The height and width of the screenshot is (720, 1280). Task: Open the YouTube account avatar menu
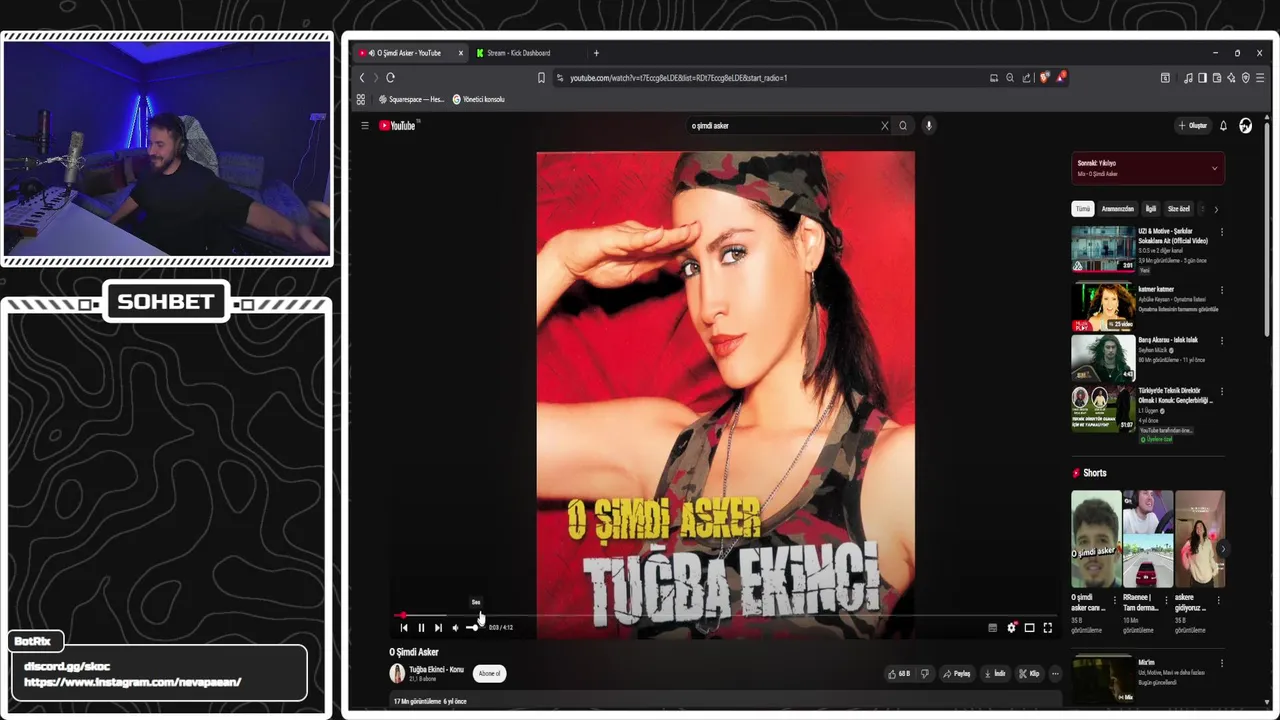point(1245,126)
